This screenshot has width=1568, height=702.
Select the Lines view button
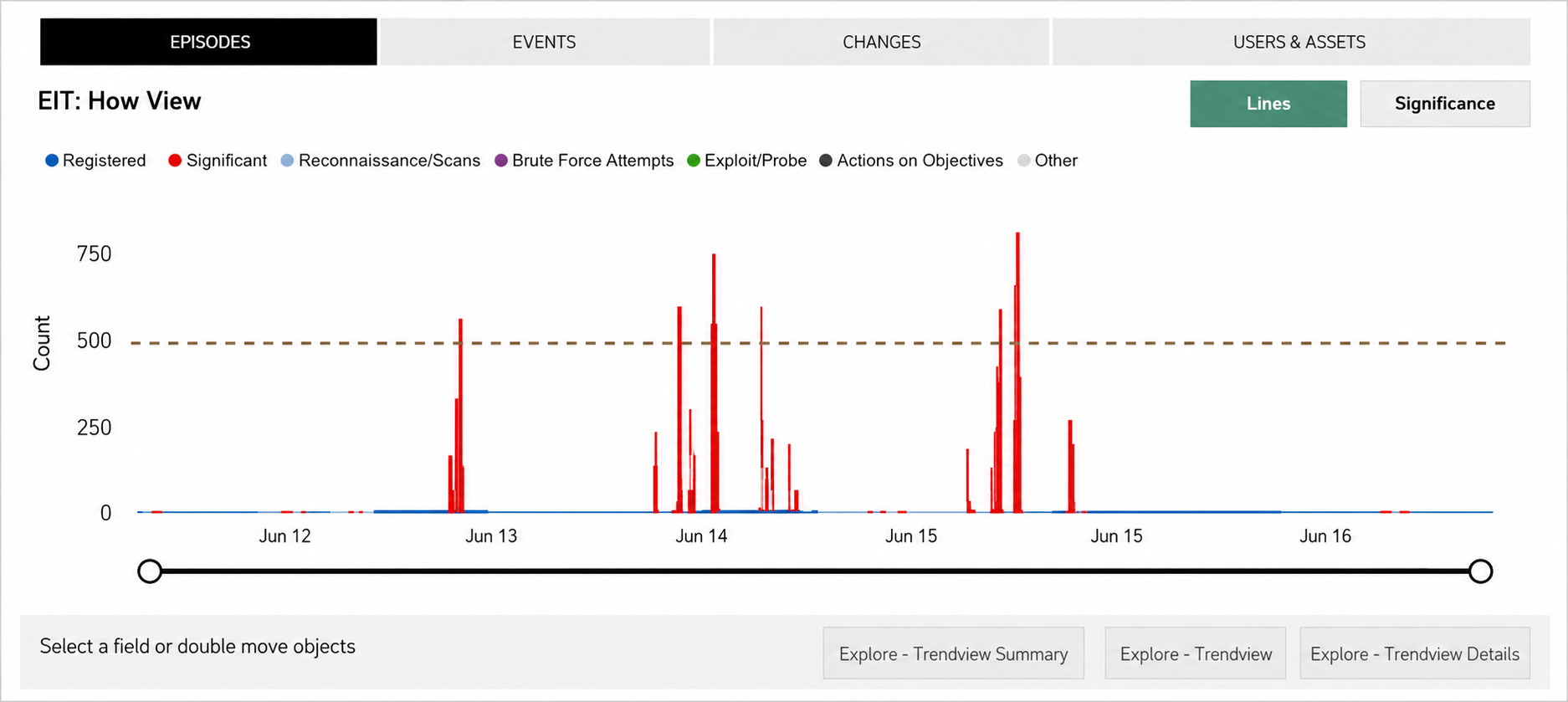click(1268, 104)
